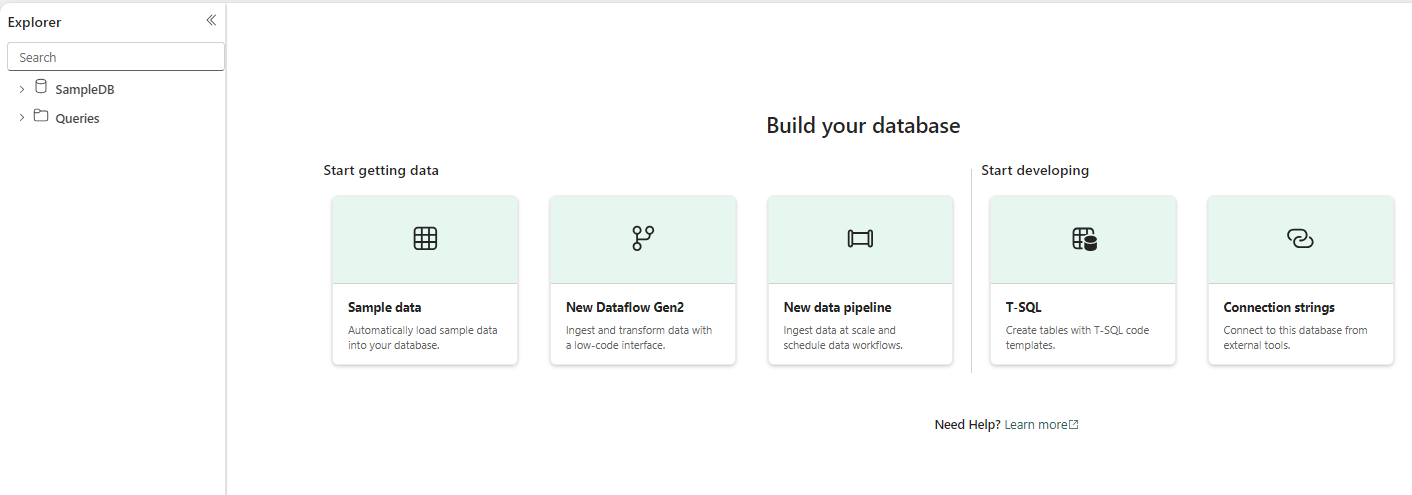Collapse the Explorer pane with double chevron
Screen dimensions: 1412x495
[x=211, y=20]
